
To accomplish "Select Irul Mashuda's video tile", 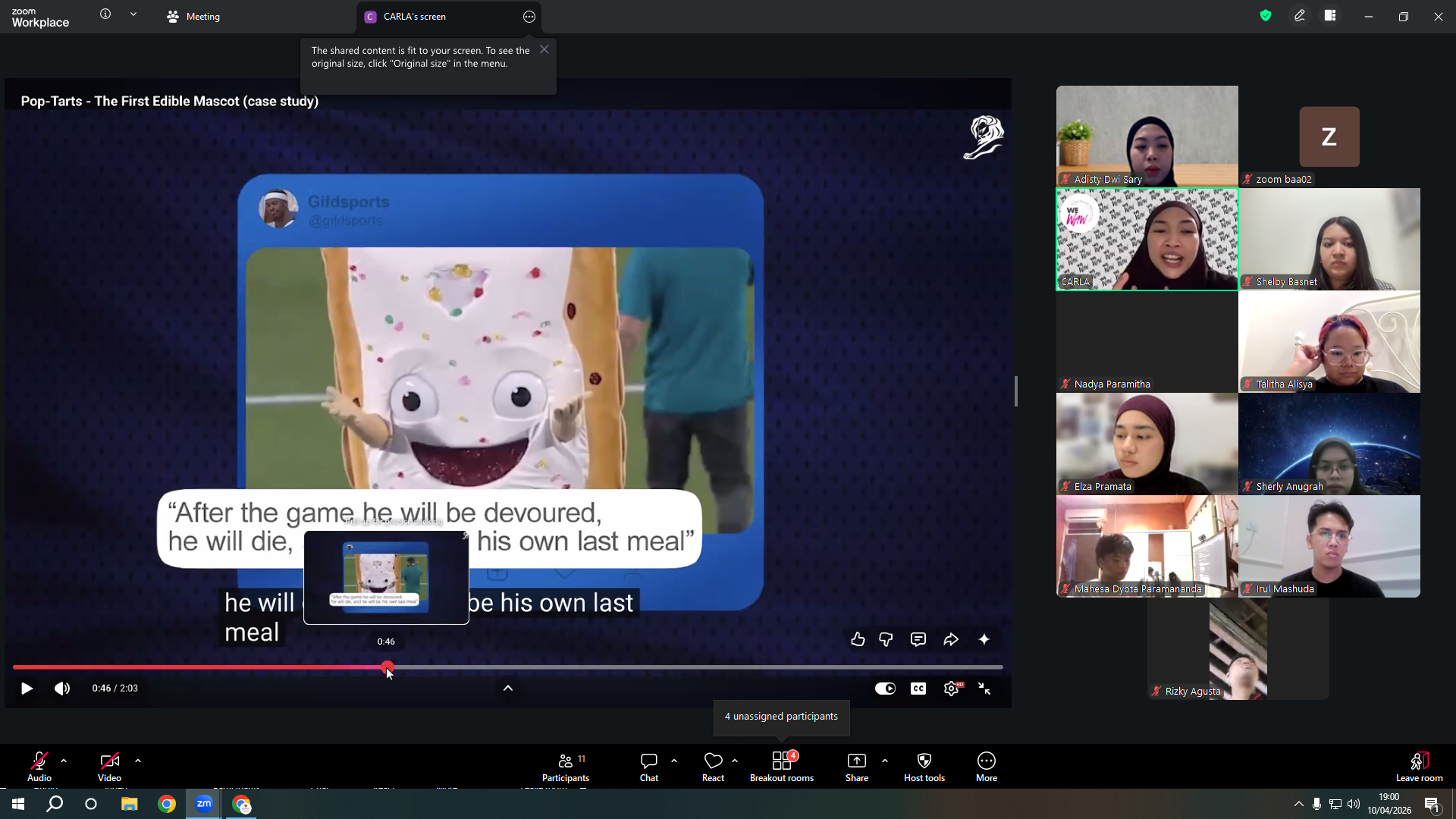I will 1329,547.
